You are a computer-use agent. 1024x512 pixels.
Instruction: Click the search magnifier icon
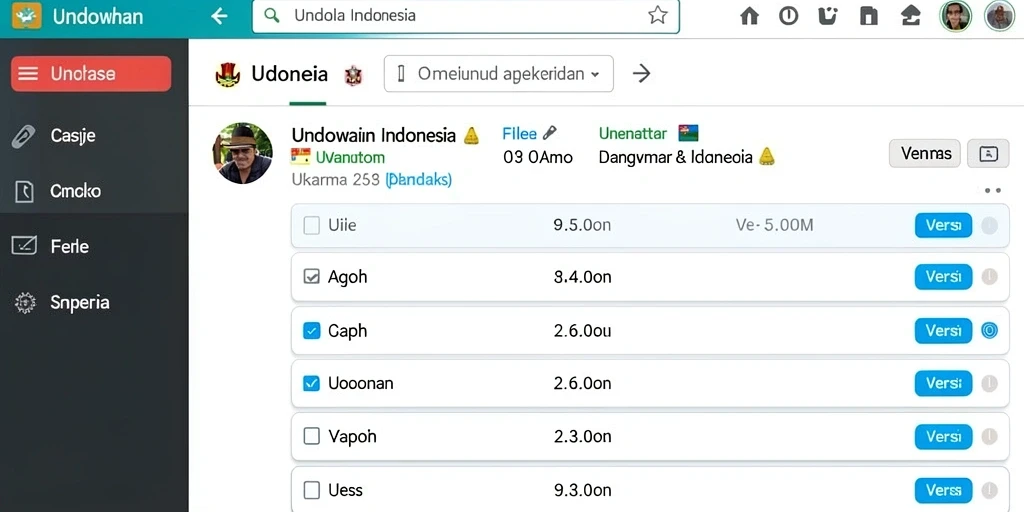[272, 16]
